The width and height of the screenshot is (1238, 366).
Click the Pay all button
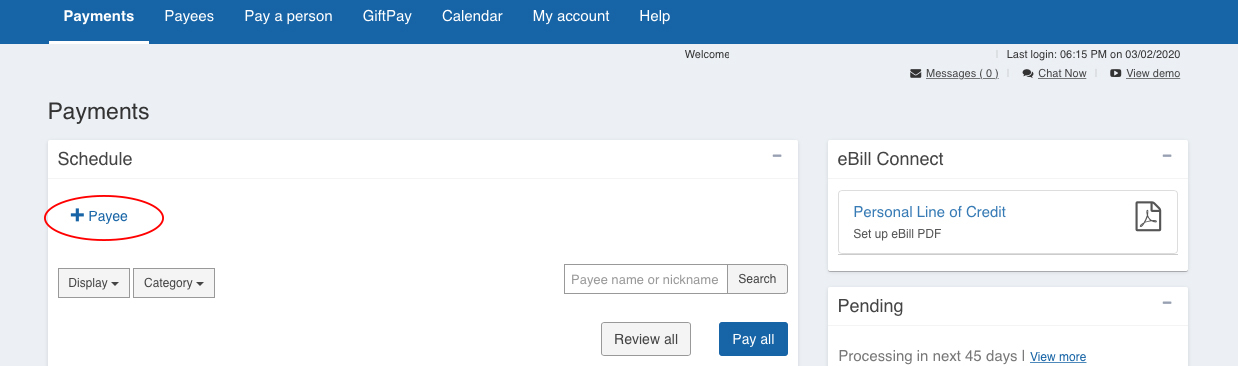pos(753,339)
